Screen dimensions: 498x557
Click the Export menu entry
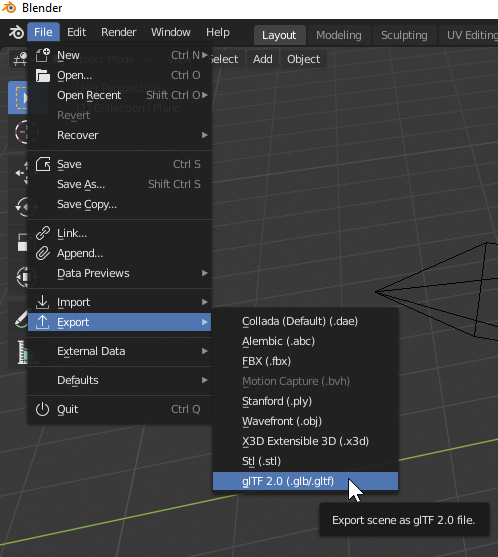click(120, 322)
